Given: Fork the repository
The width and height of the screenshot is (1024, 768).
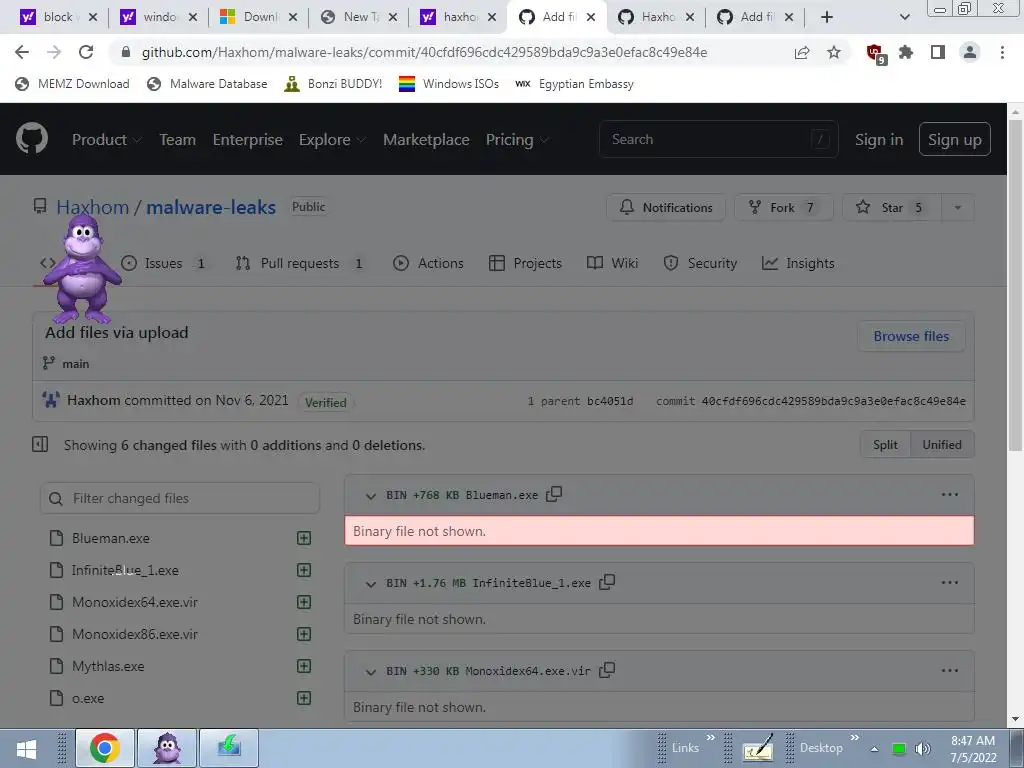Looking at the screenshot, I should [784, 208].
